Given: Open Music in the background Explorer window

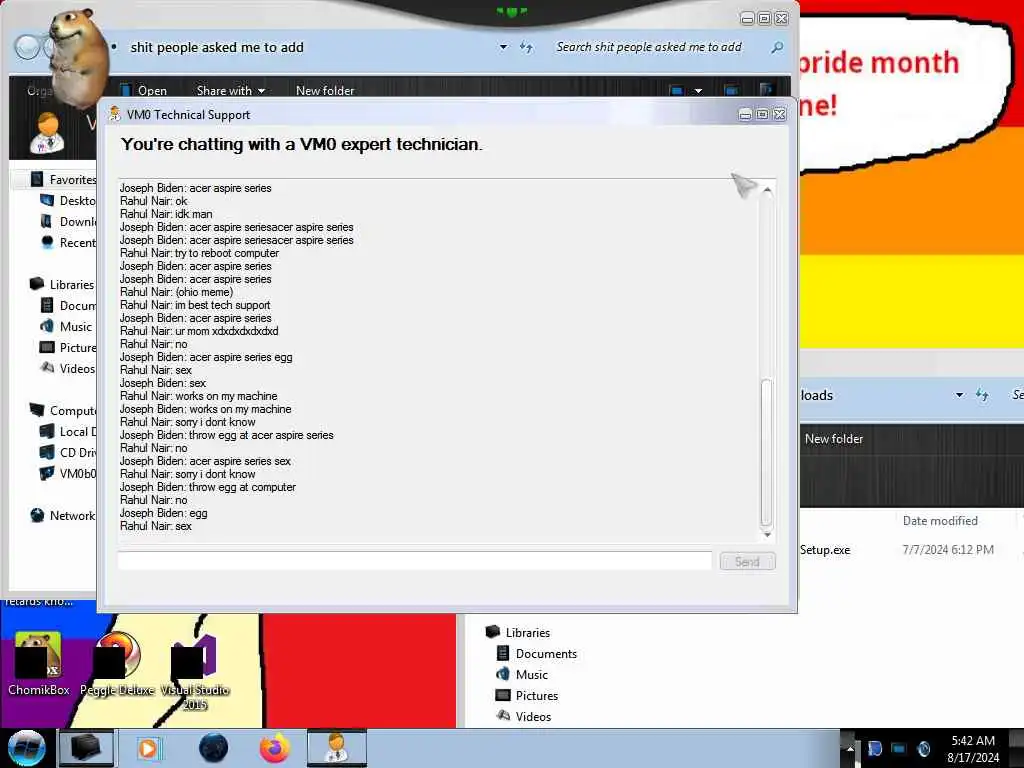Looking at the screenshot, I should (x=522, y=675).
